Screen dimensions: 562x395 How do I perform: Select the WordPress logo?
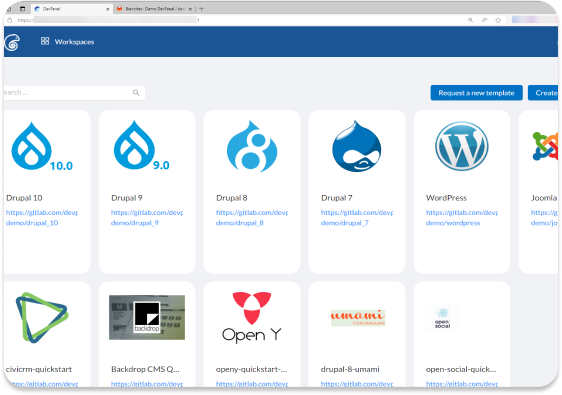(x=462, y=146)
